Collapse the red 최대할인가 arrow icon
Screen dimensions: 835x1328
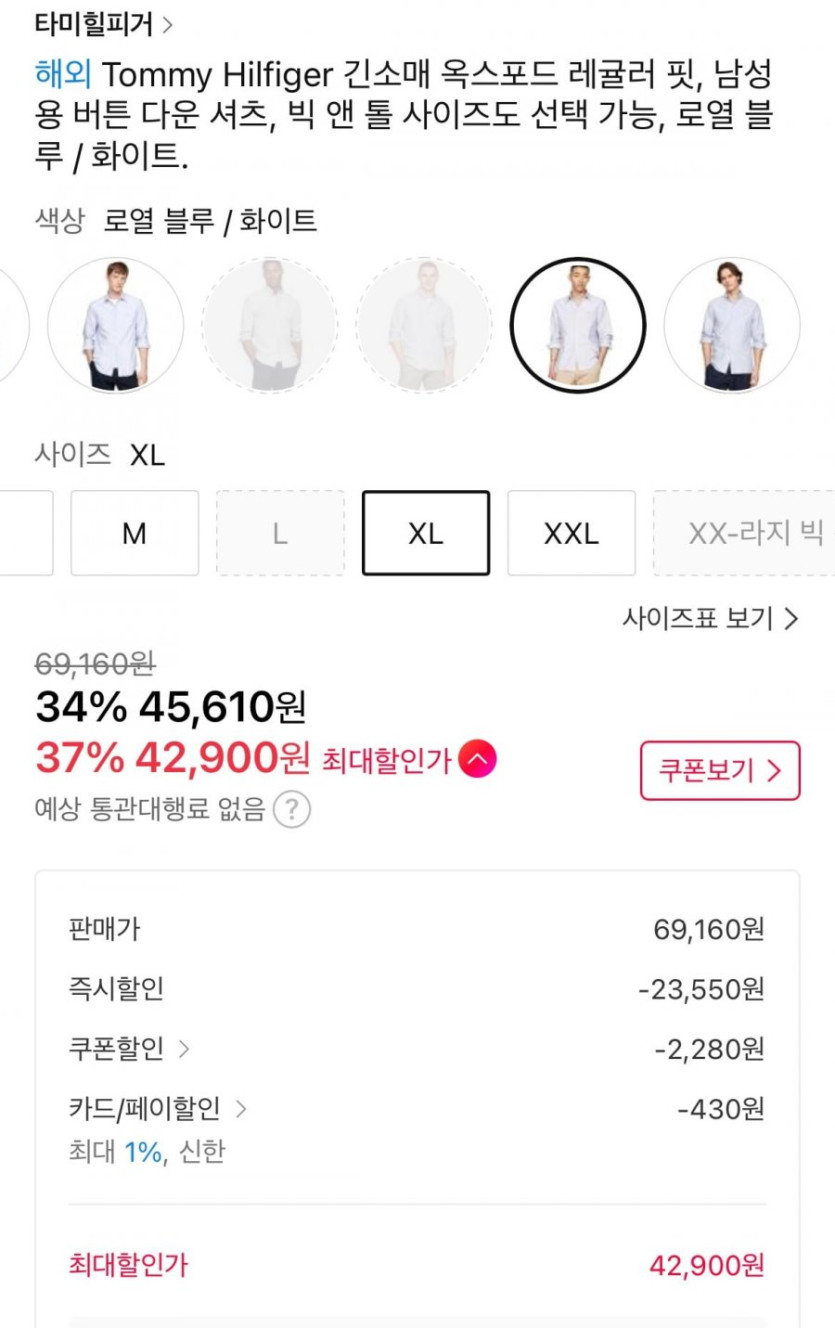pos(478,761)
